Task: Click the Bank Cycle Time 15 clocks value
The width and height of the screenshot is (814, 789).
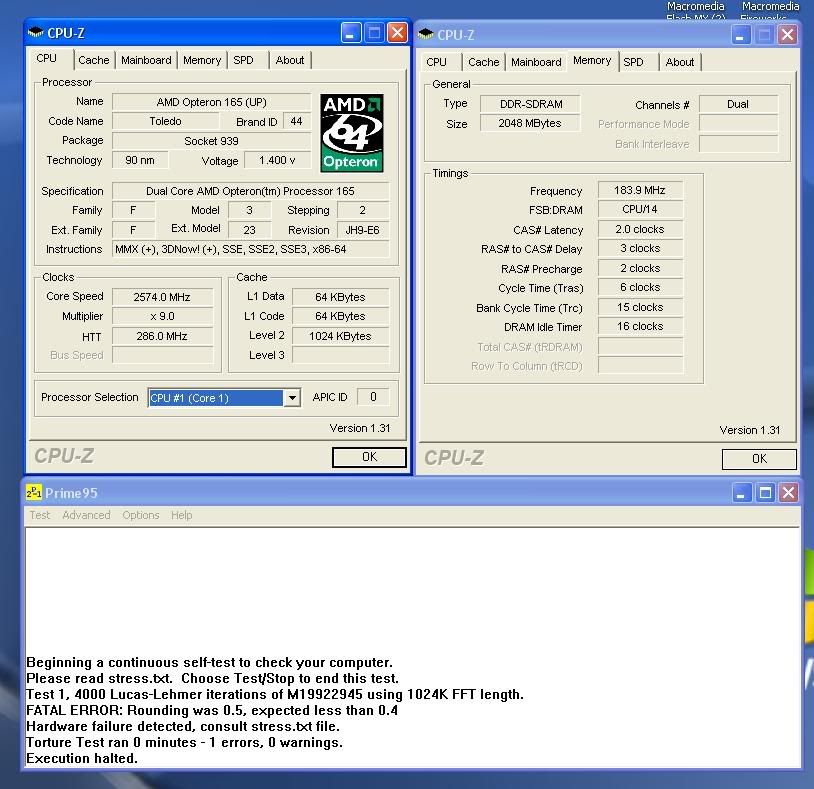Action: pos(640,307)
